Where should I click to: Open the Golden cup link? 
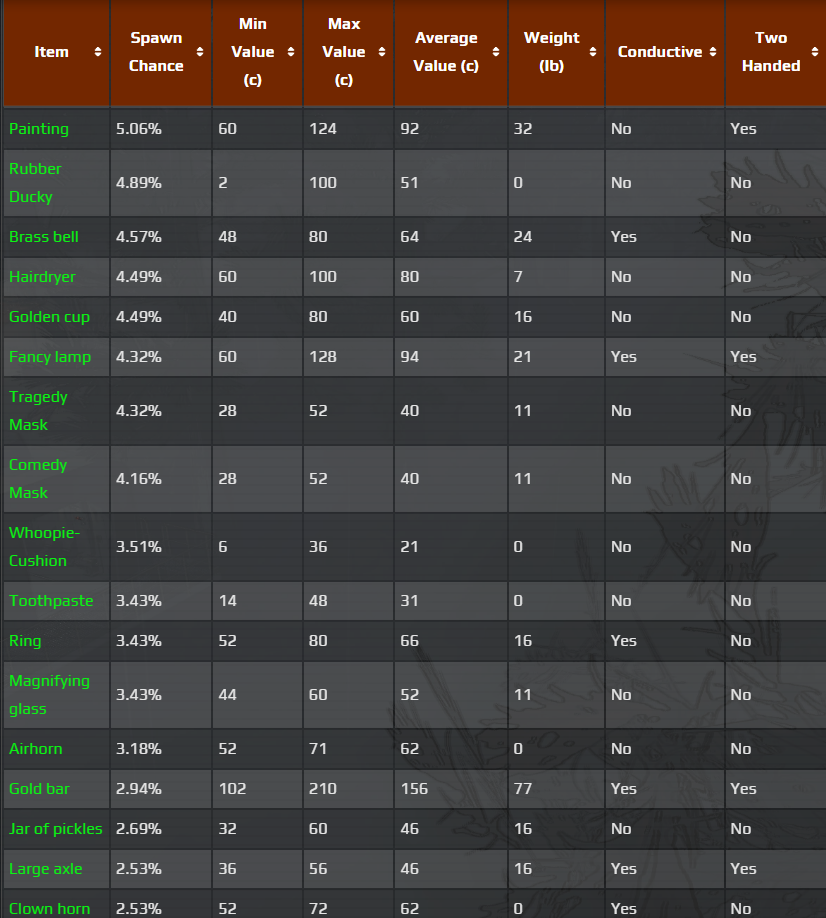click(x=49, y=317)
